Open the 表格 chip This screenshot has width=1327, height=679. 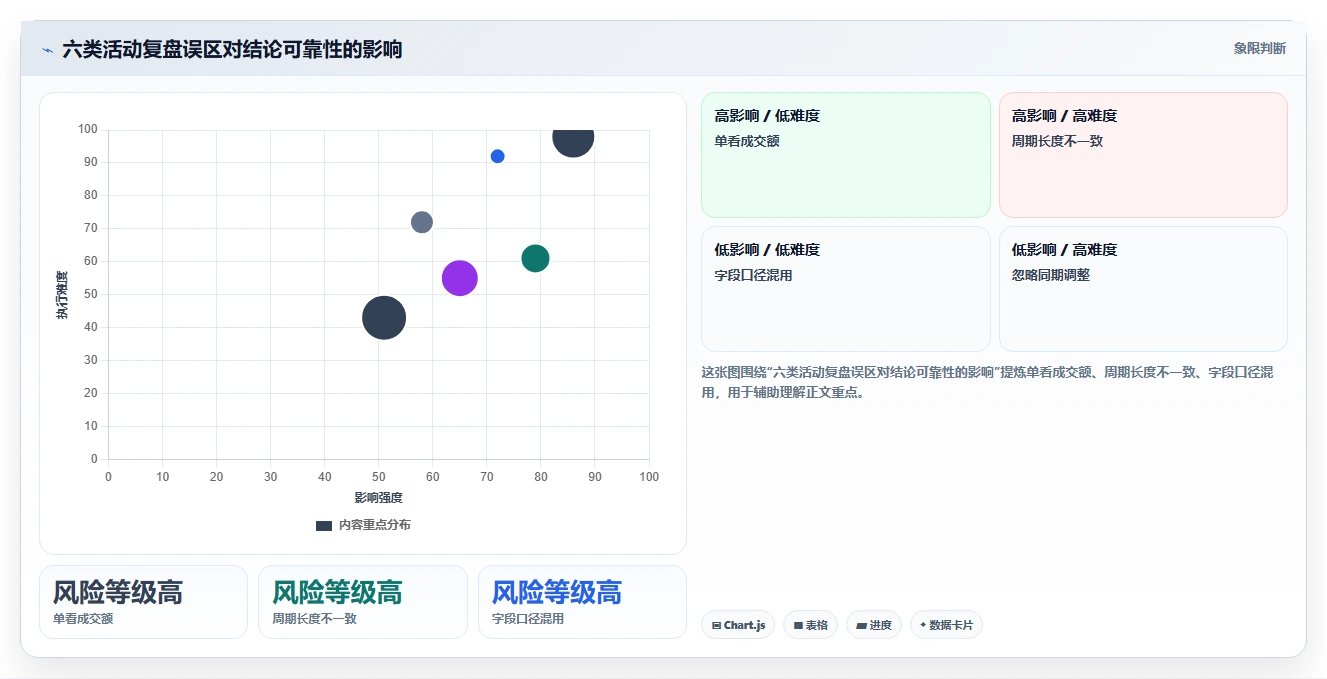point(810,625)
